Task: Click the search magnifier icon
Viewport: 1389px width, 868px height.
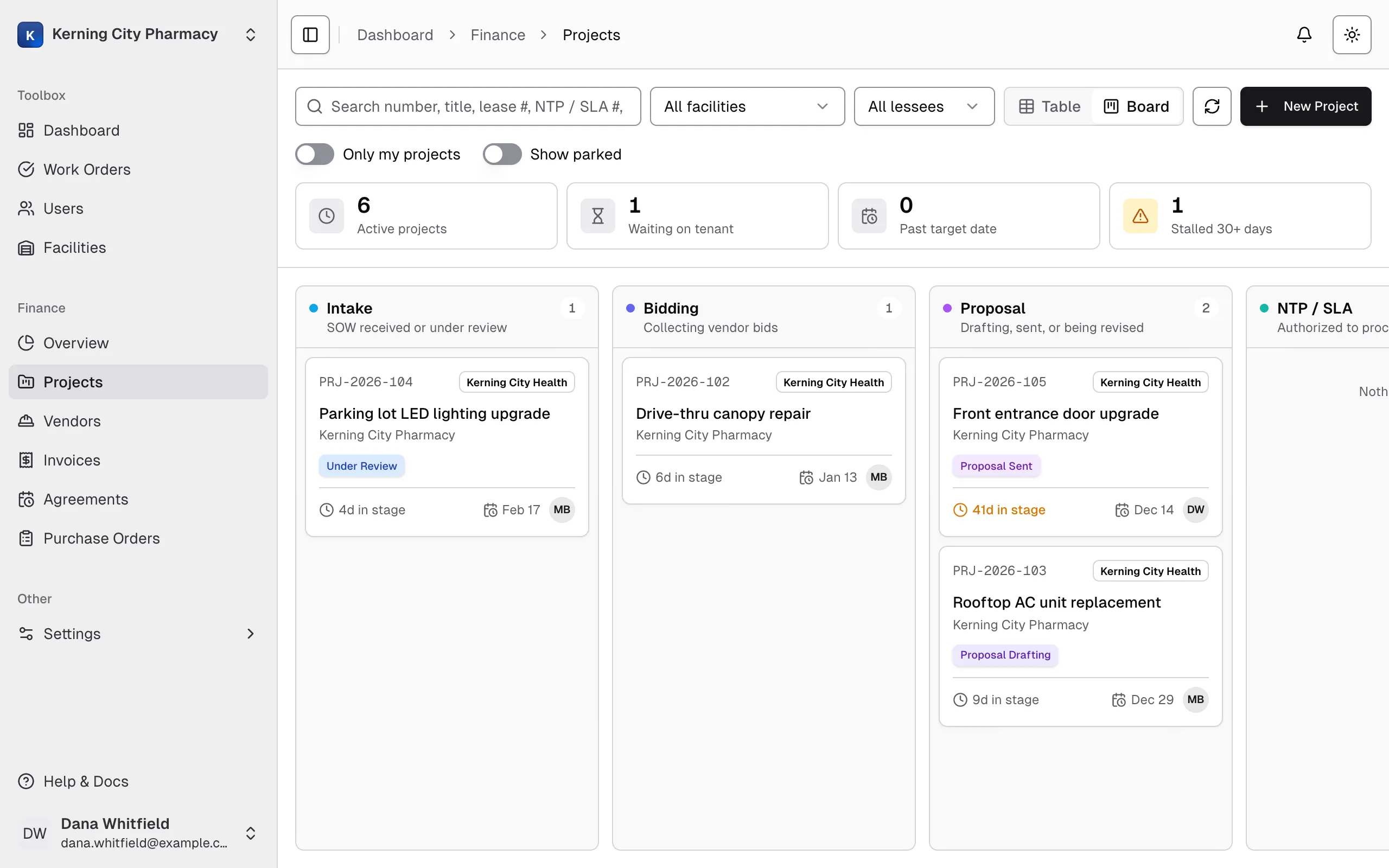Action: tap(315, 106)
